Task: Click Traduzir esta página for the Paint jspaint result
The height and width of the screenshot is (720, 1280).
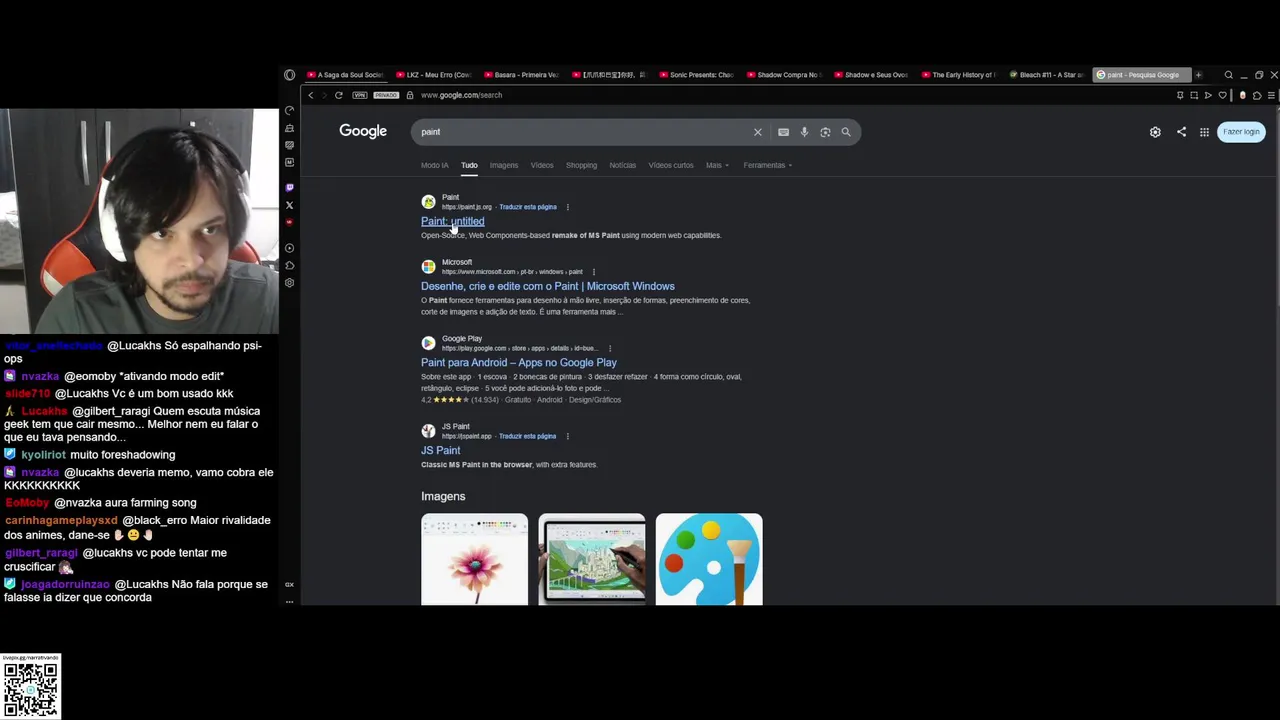Action: [x=528, y=207]
